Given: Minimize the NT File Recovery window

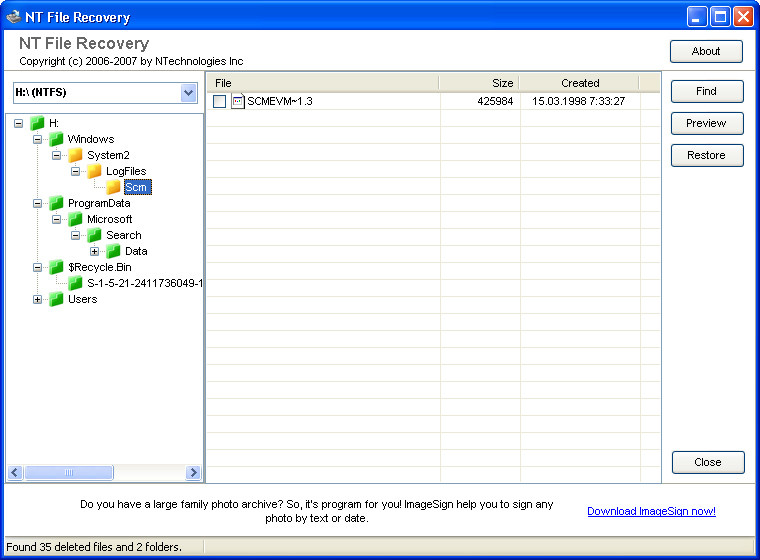Looking at the screenshot, I should click(697, 17).
